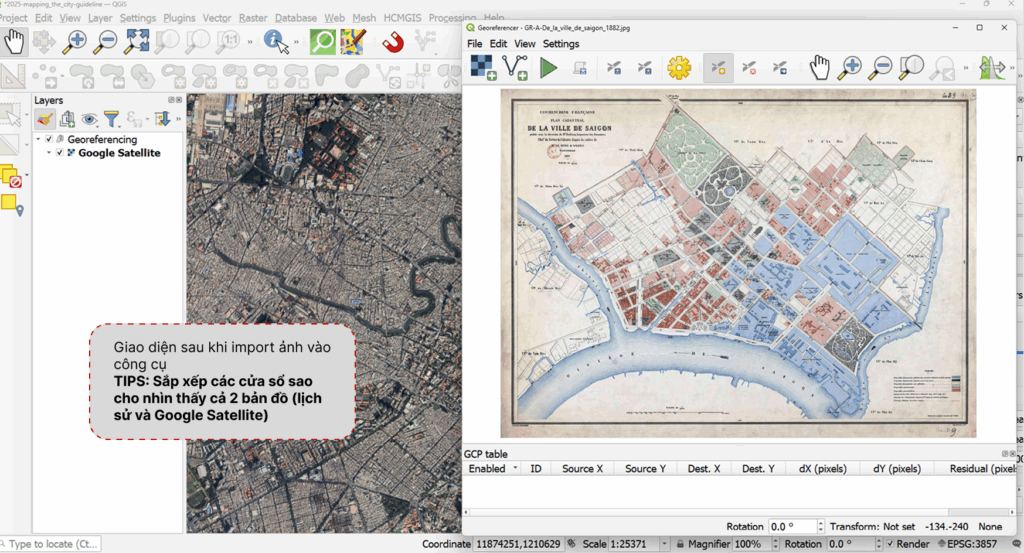Image resolution: width=1024 pixels, height=553 pixels.
Task: Open the Vector menu in QGIS
Action: point(217,18)
